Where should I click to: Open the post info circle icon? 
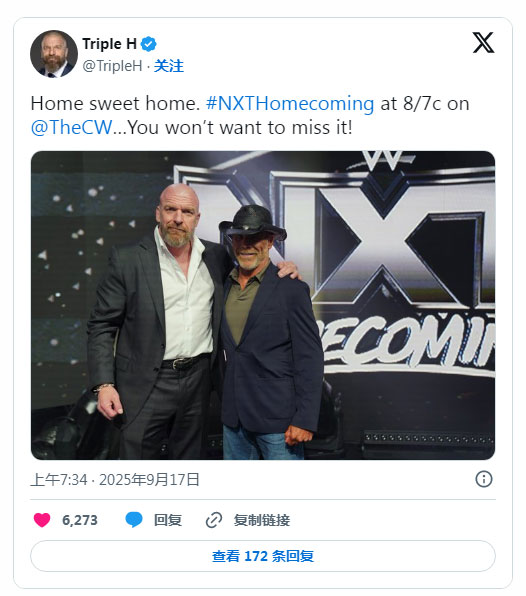483,479
